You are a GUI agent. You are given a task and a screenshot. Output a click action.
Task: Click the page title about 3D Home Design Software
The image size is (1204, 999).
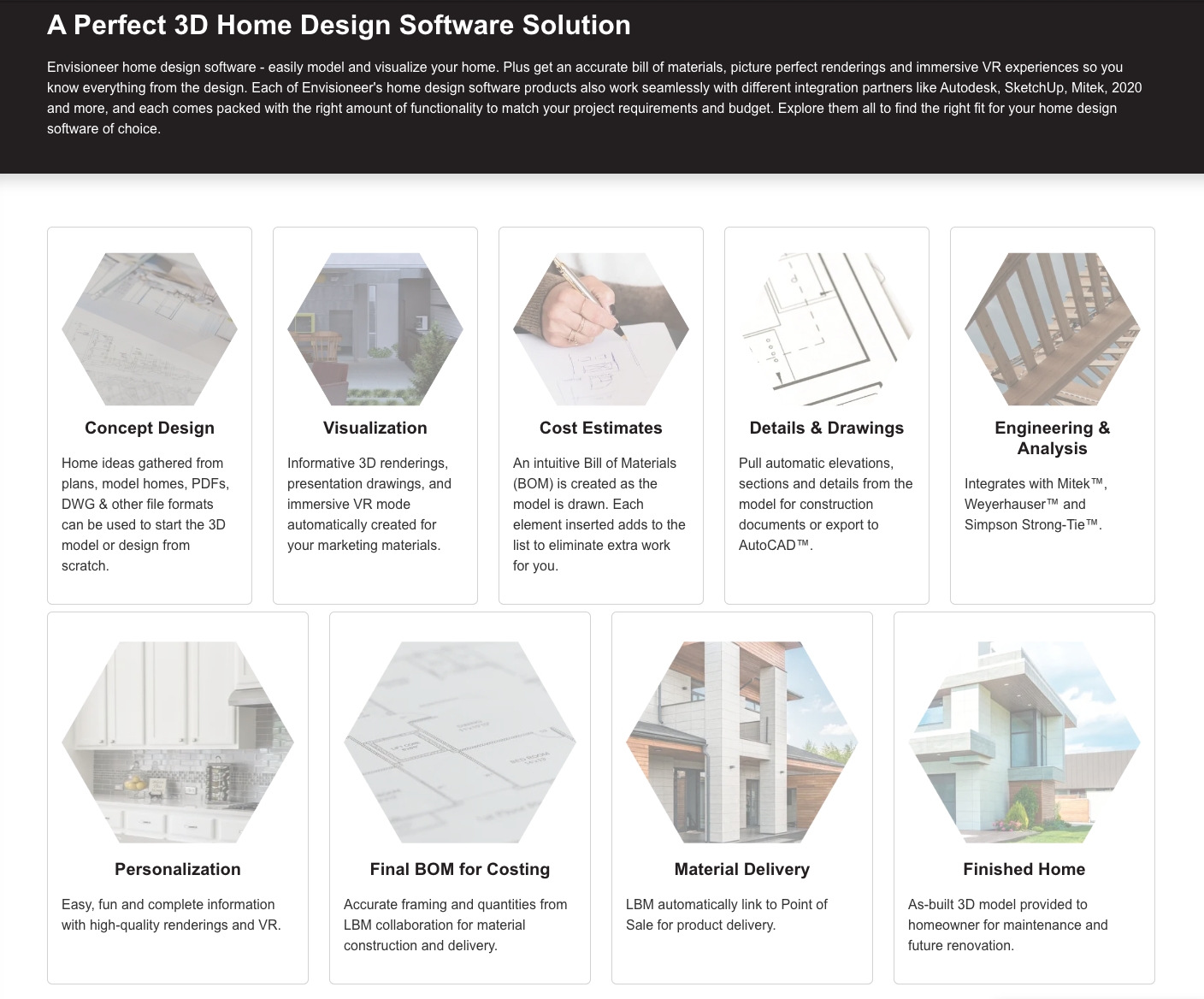[x=339, y=25]
